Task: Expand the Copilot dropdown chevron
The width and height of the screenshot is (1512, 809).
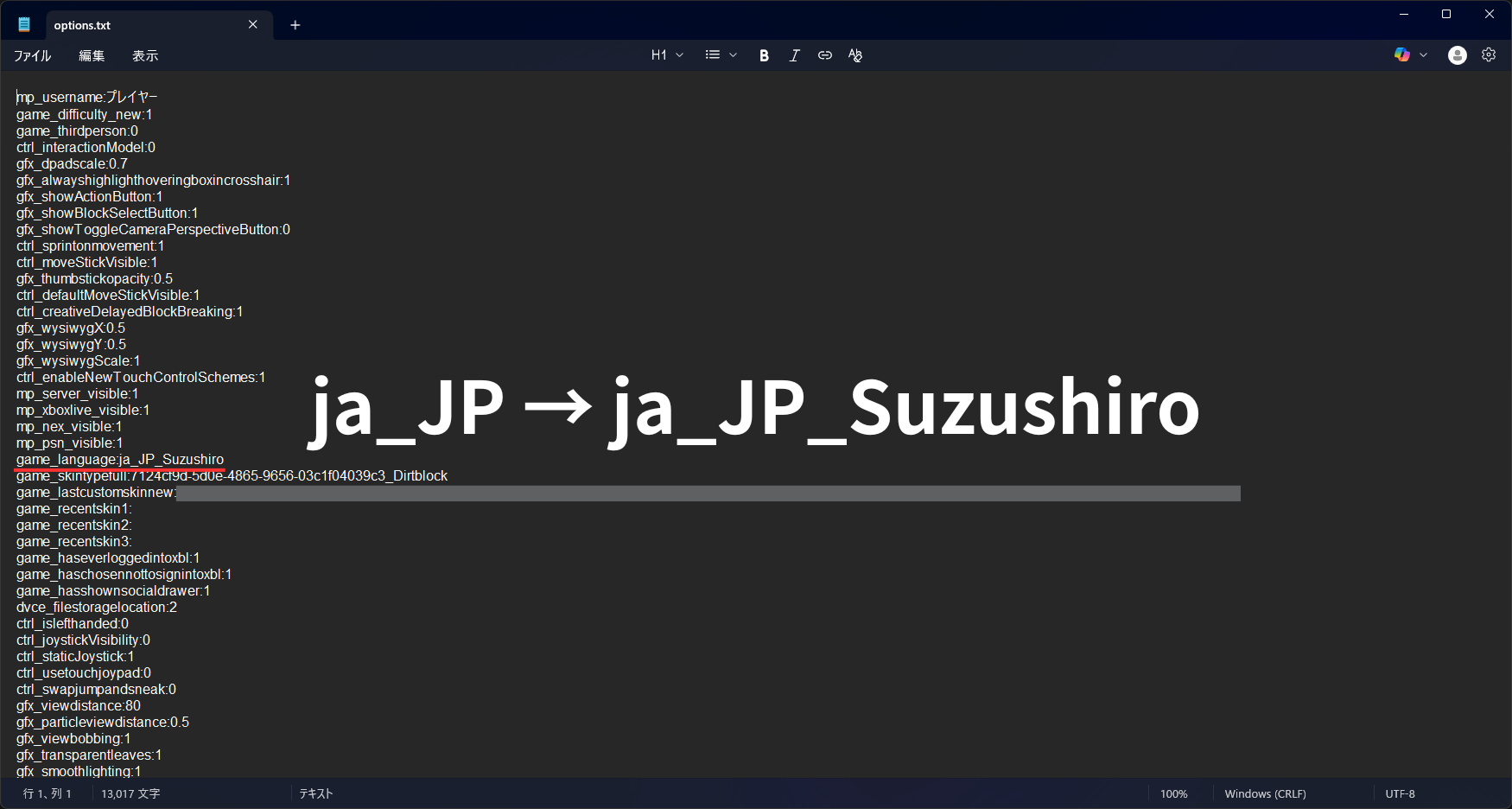Action: (x=1423, y=54)
